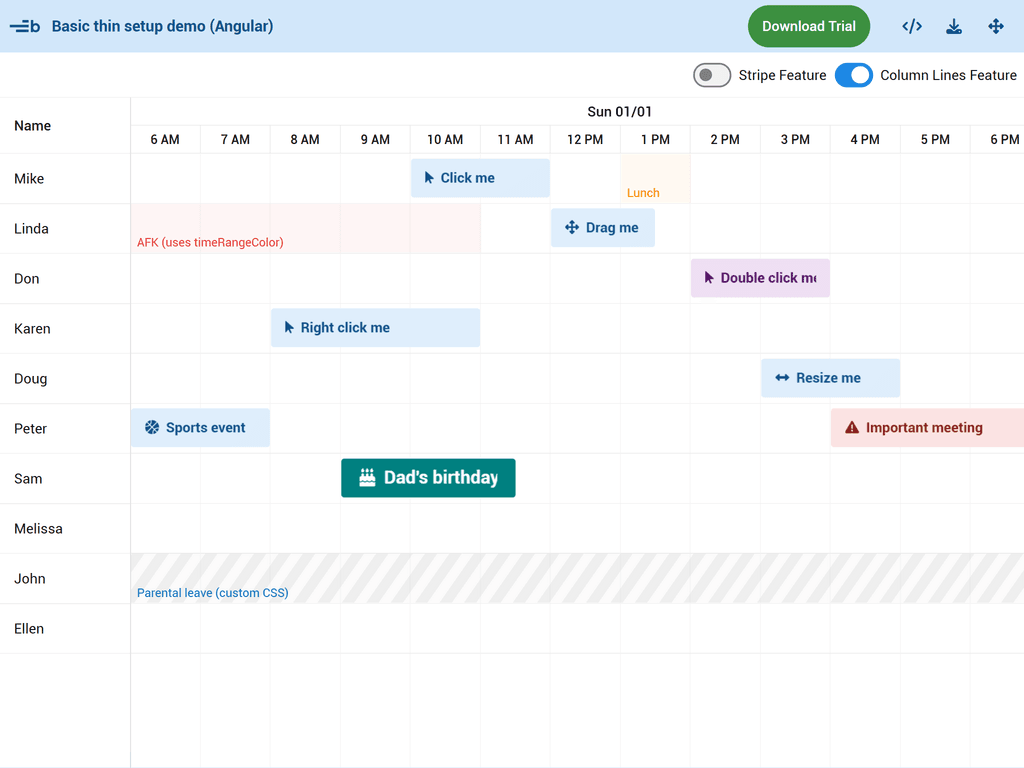Click the Right click me event bar
Image resolution: width=1024 pixels, height=768 pixels.
click(375, 328)
